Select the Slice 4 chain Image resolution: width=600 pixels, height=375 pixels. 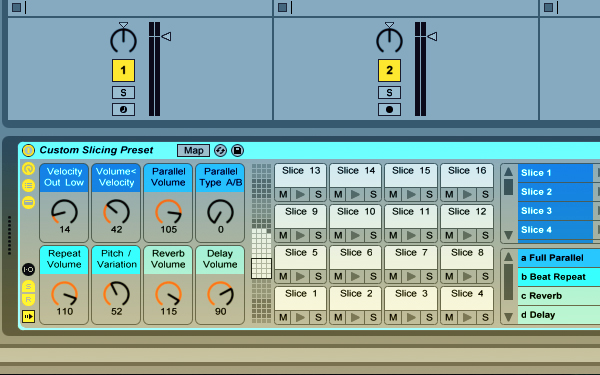coord(555,230)
